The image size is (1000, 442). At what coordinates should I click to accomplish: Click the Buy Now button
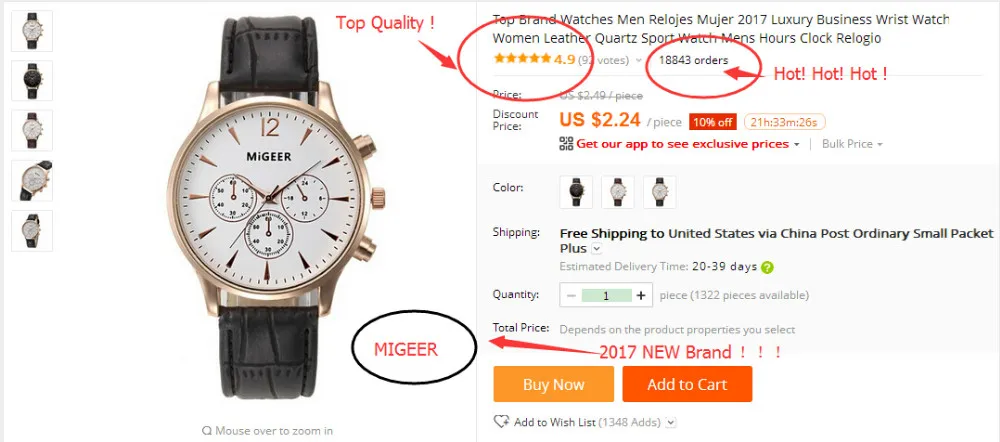click(554, 384)
